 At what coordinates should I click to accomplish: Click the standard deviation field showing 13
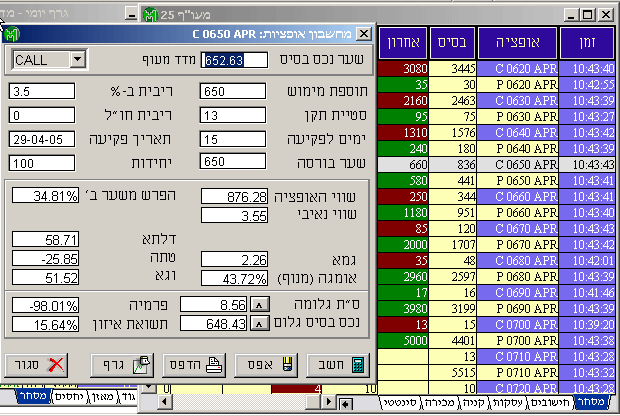point(234,115)
